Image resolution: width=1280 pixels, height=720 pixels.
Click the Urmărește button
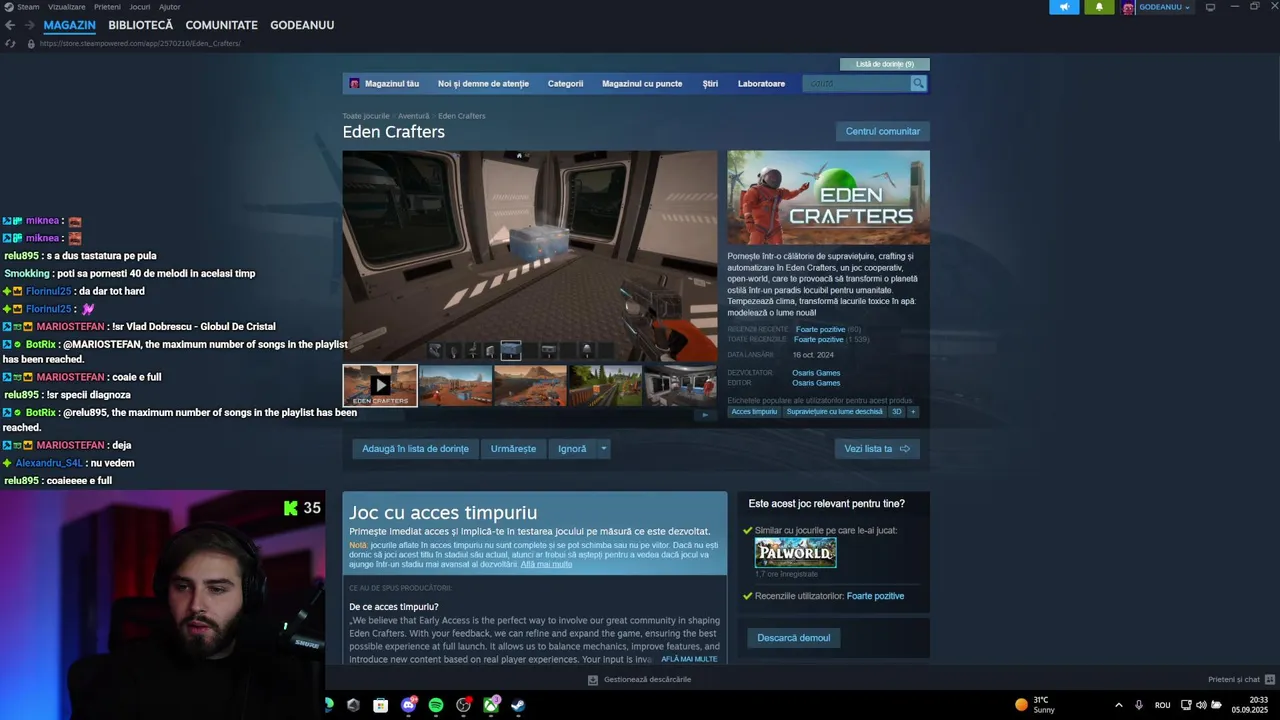pos(513,449)
